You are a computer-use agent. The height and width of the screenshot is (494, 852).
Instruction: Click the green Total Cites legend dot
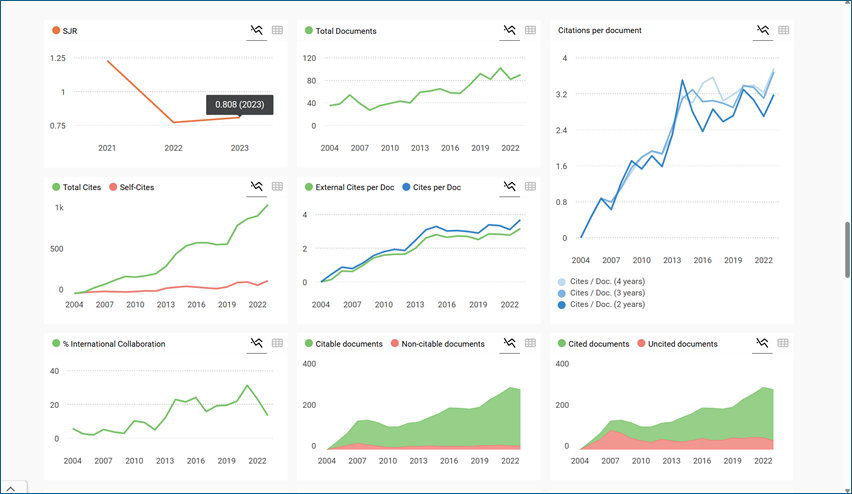coord(56,187)
